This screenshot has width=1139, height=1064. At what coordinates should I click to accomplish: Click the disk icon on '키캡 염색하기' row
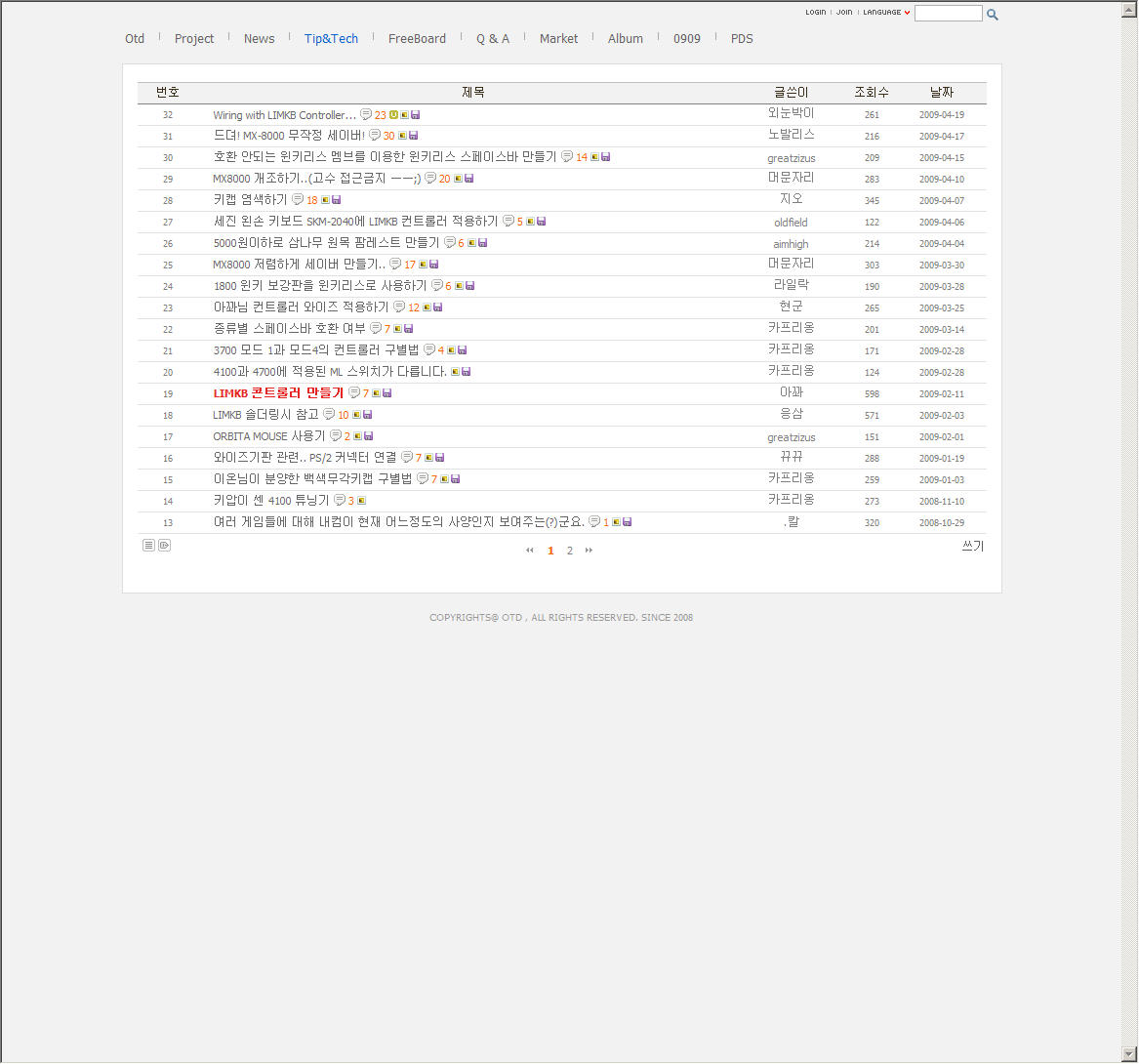337,200
